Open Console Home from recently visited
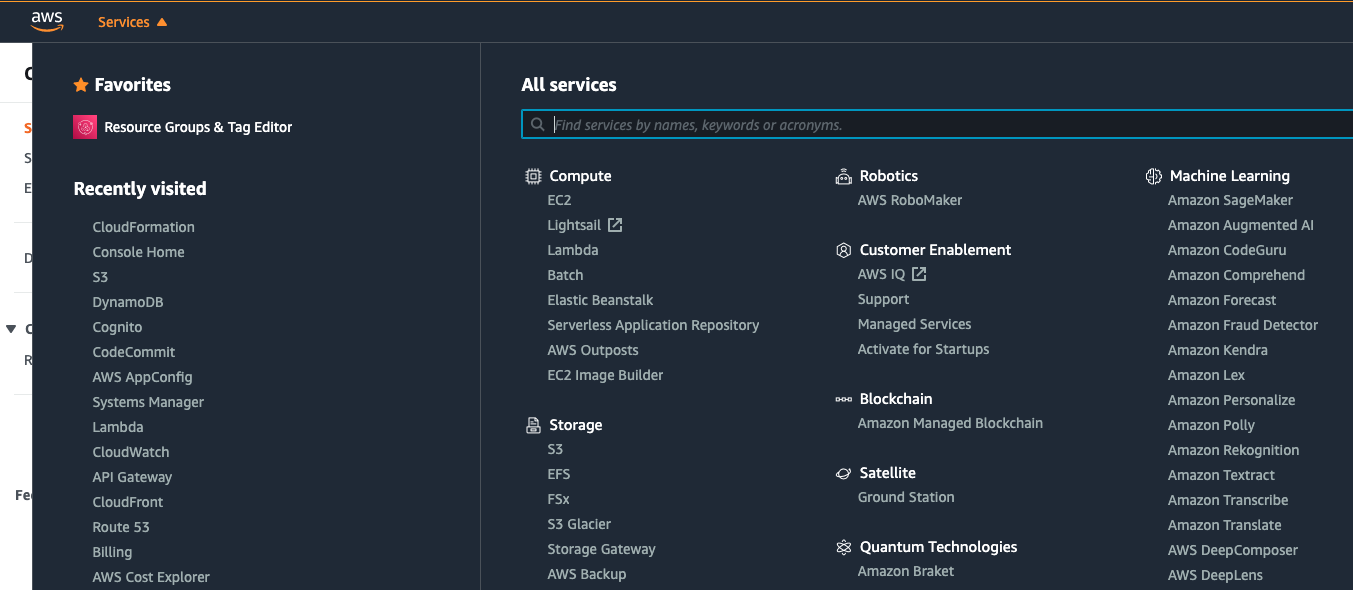1353x590 pixels. [x=138, y=252]
